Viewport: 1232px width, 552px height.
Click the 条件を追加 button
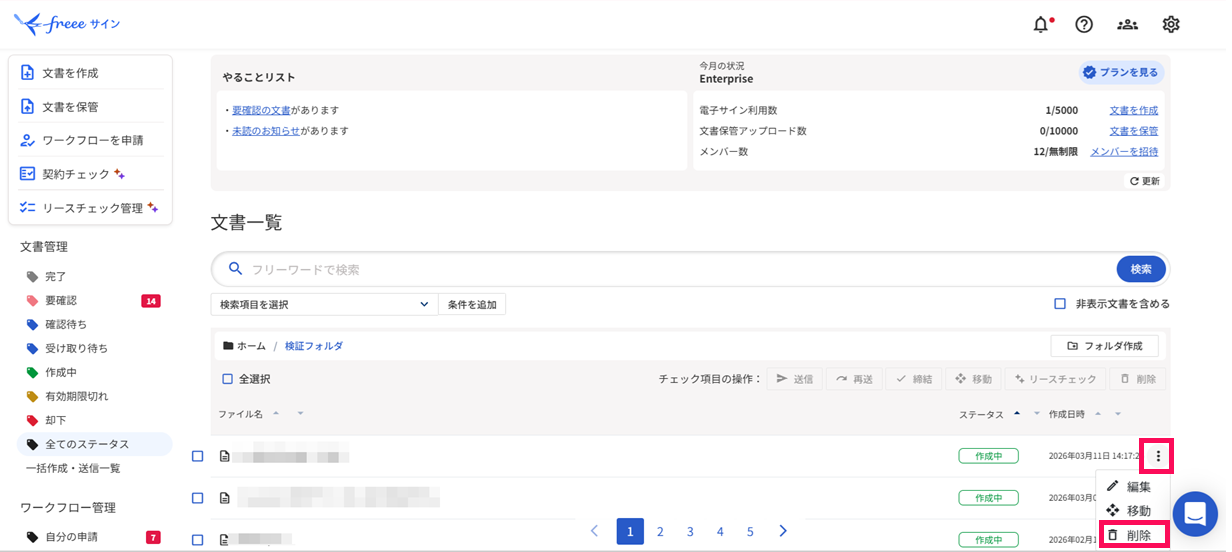click(472, 304)
